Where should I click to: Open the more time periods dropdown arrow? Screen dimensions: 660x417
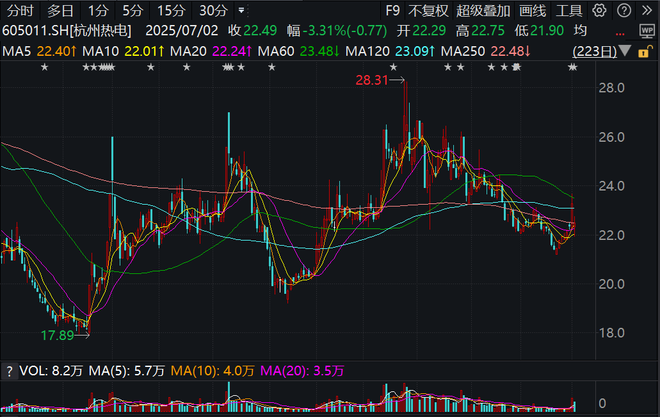[x=240, y=11]
